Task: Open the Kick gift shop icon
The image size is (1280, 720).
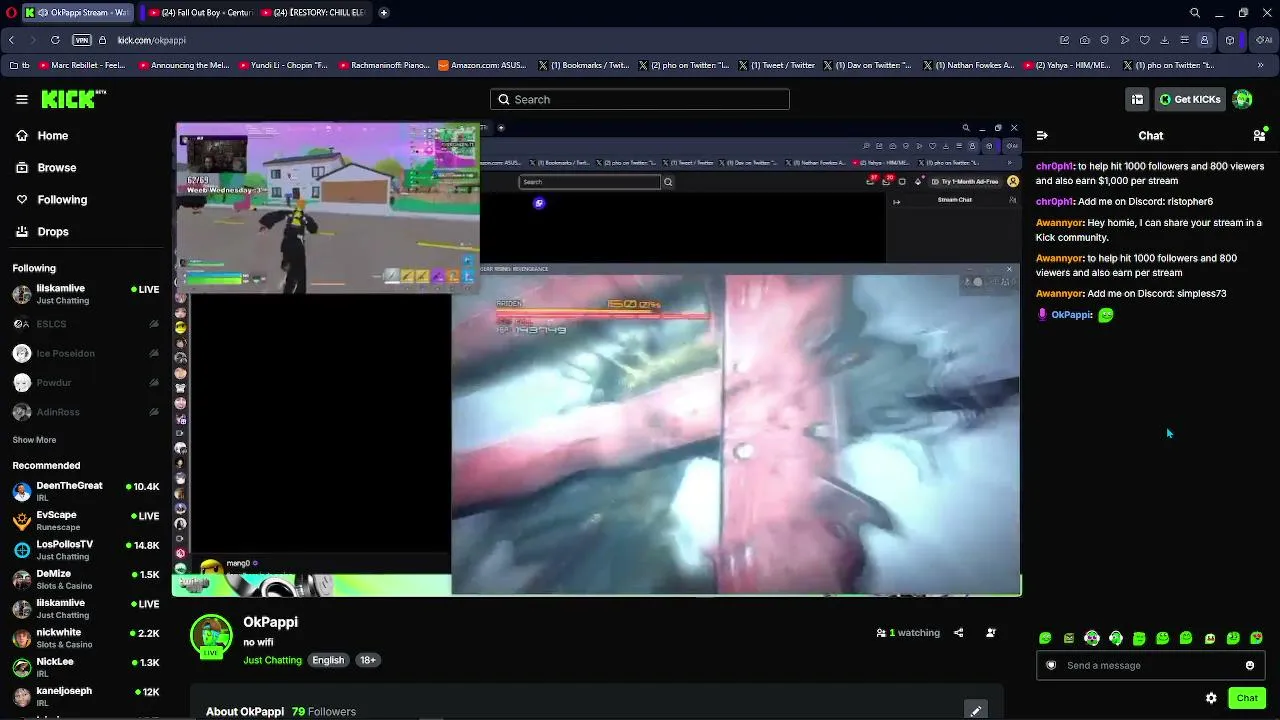Action: [x=1137, y=99]
